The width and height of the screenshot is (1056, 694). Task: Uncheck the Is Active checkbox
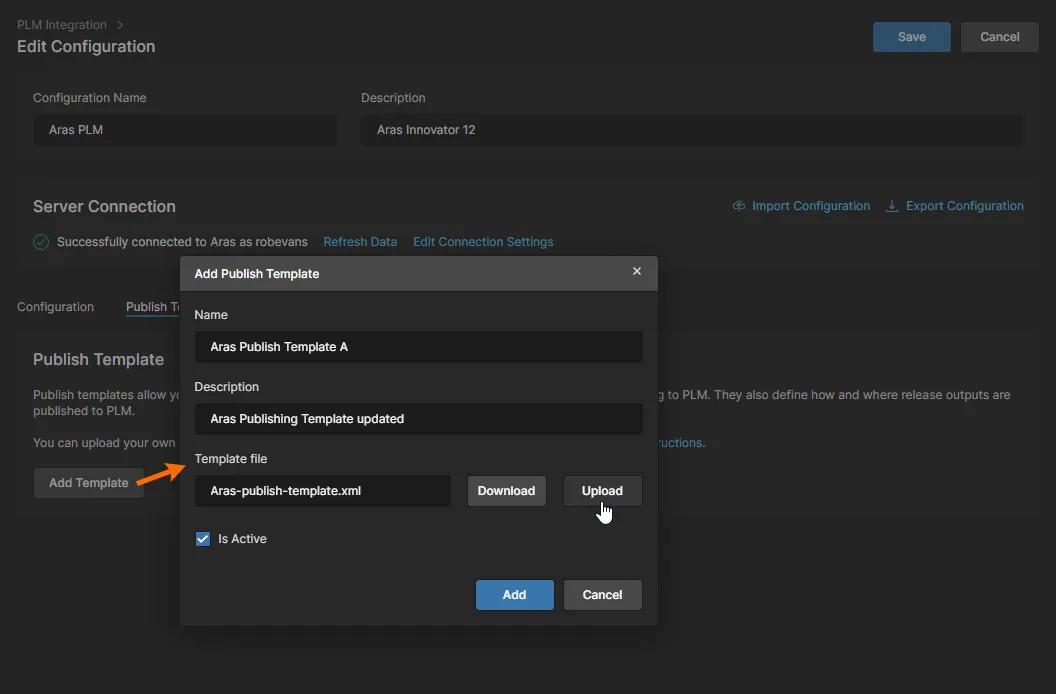[x=203, y=538]
